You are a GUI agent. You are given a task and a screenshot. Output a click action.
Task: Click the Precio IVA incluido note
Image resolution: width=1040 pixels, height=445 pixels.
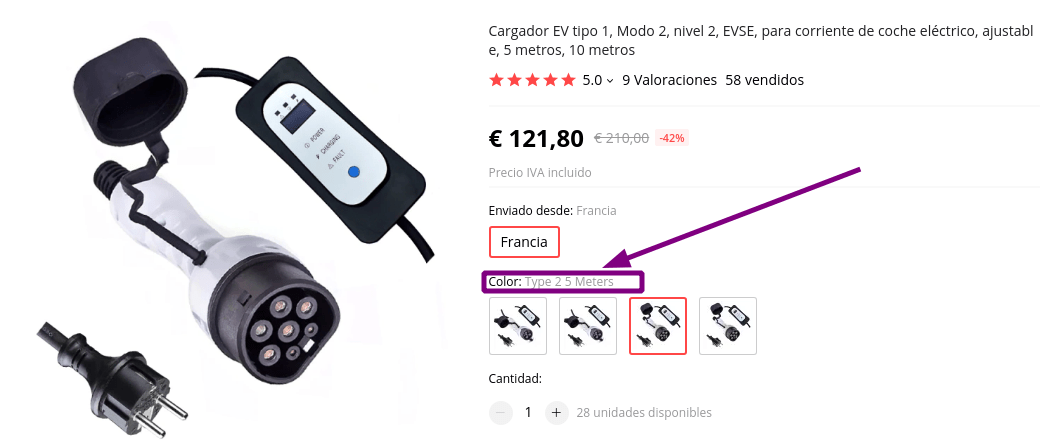(x=540, y=172)
